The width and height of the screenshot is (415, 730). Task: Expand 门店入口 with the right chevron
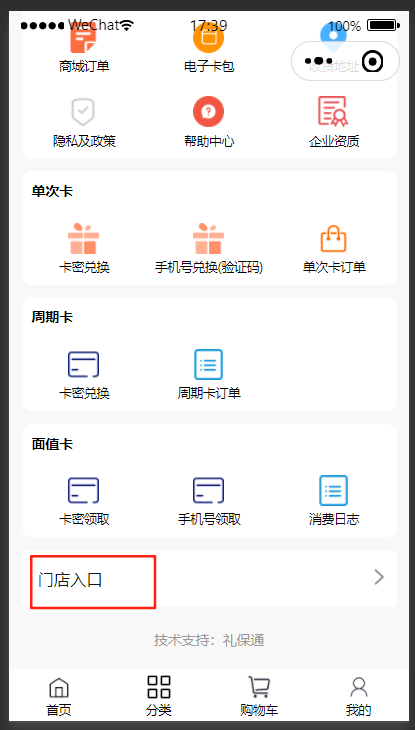379,577
